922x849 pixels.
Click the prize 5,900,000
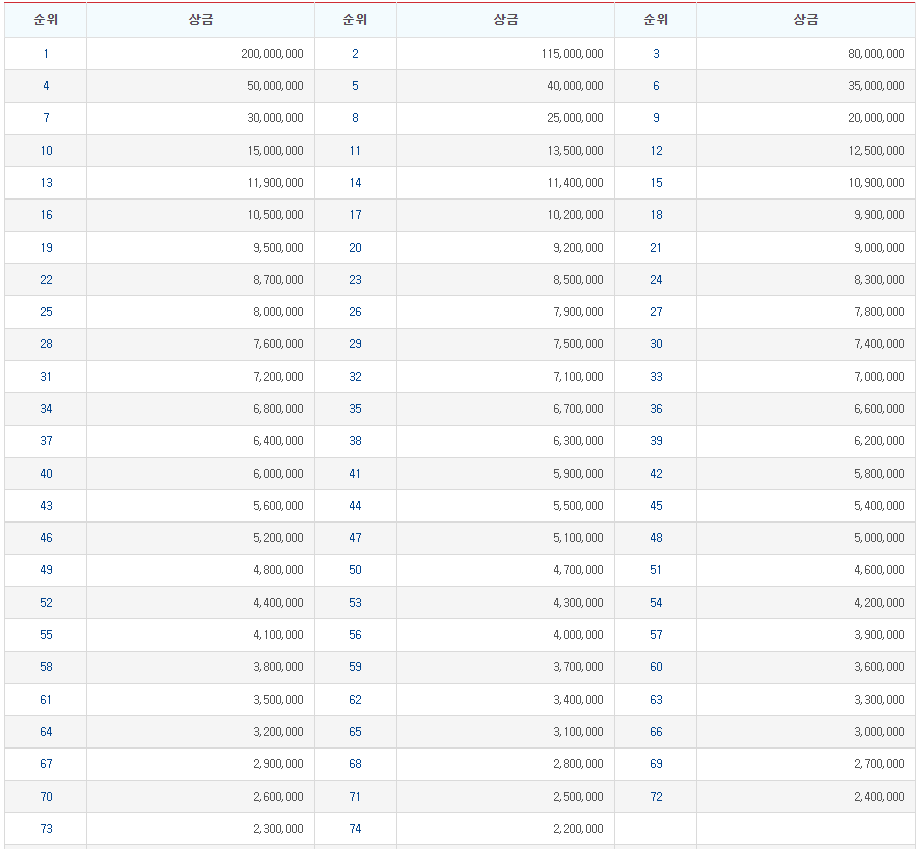point(578,473)
